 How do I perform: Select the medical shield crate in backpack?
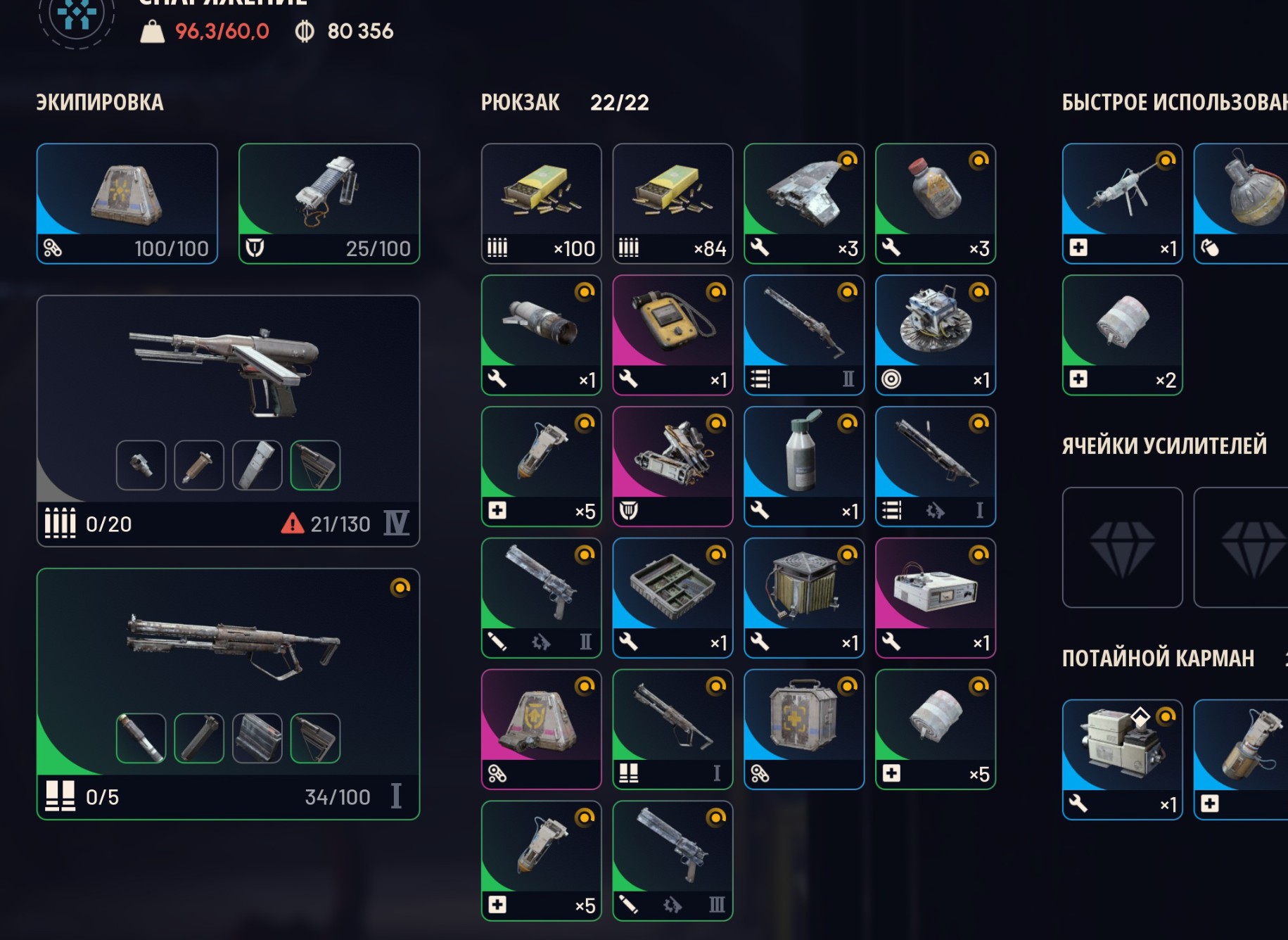point(804,730)
